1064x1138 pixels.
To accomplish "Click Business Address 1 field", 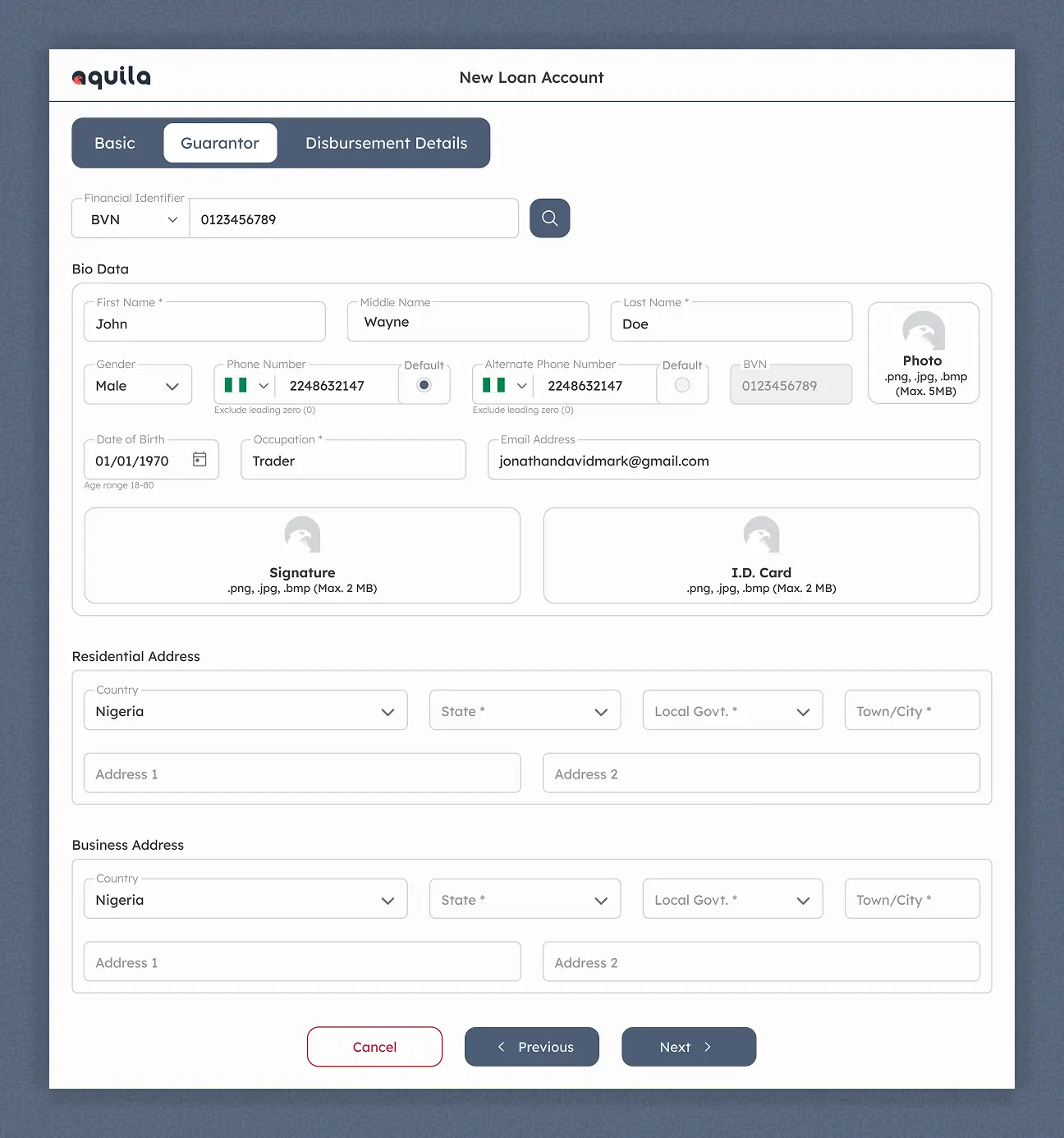I will click(x=302, y=962).
